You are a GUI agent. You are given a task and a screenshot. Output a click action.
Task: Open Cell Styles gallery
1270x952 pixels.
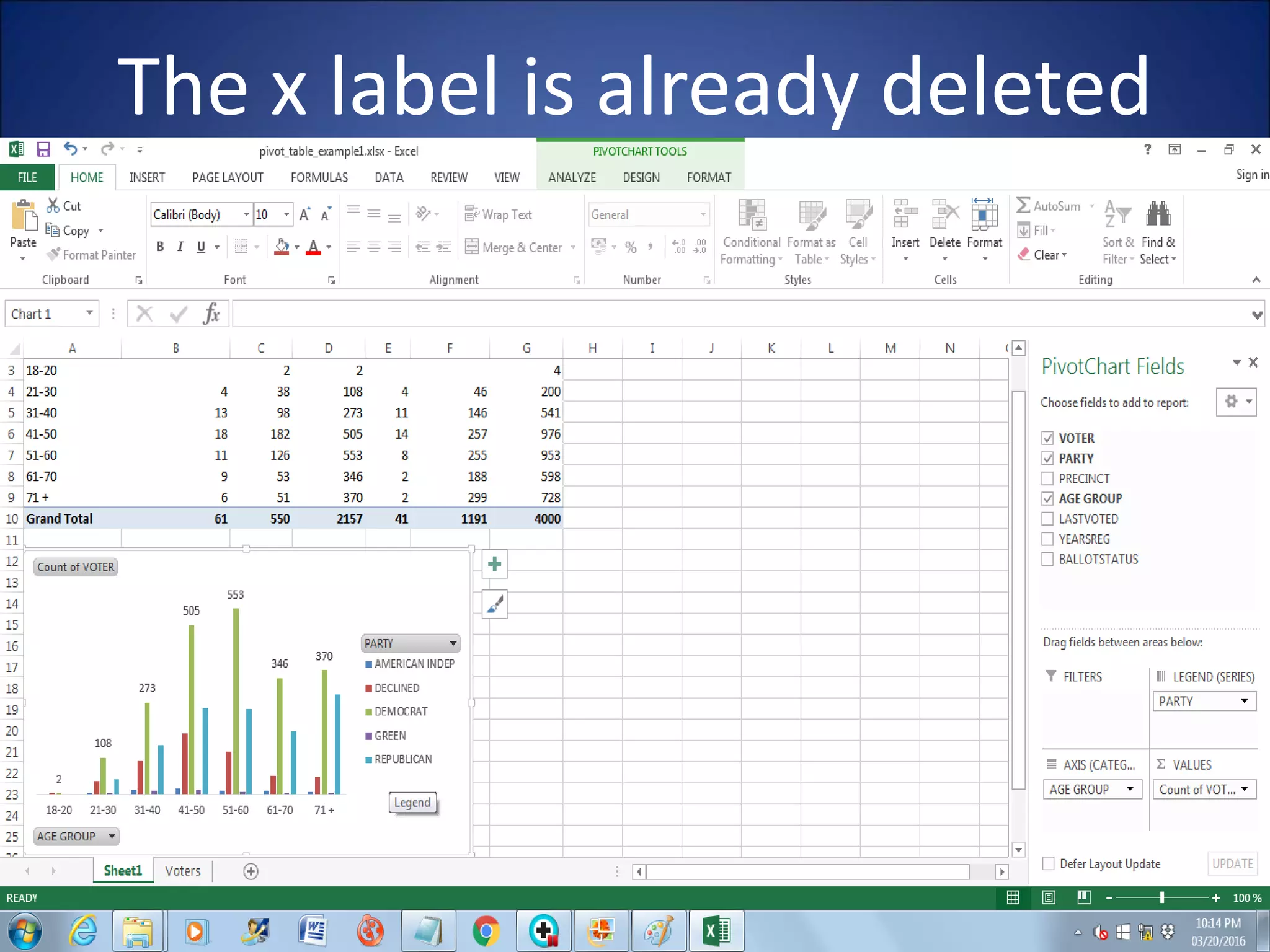858,234
